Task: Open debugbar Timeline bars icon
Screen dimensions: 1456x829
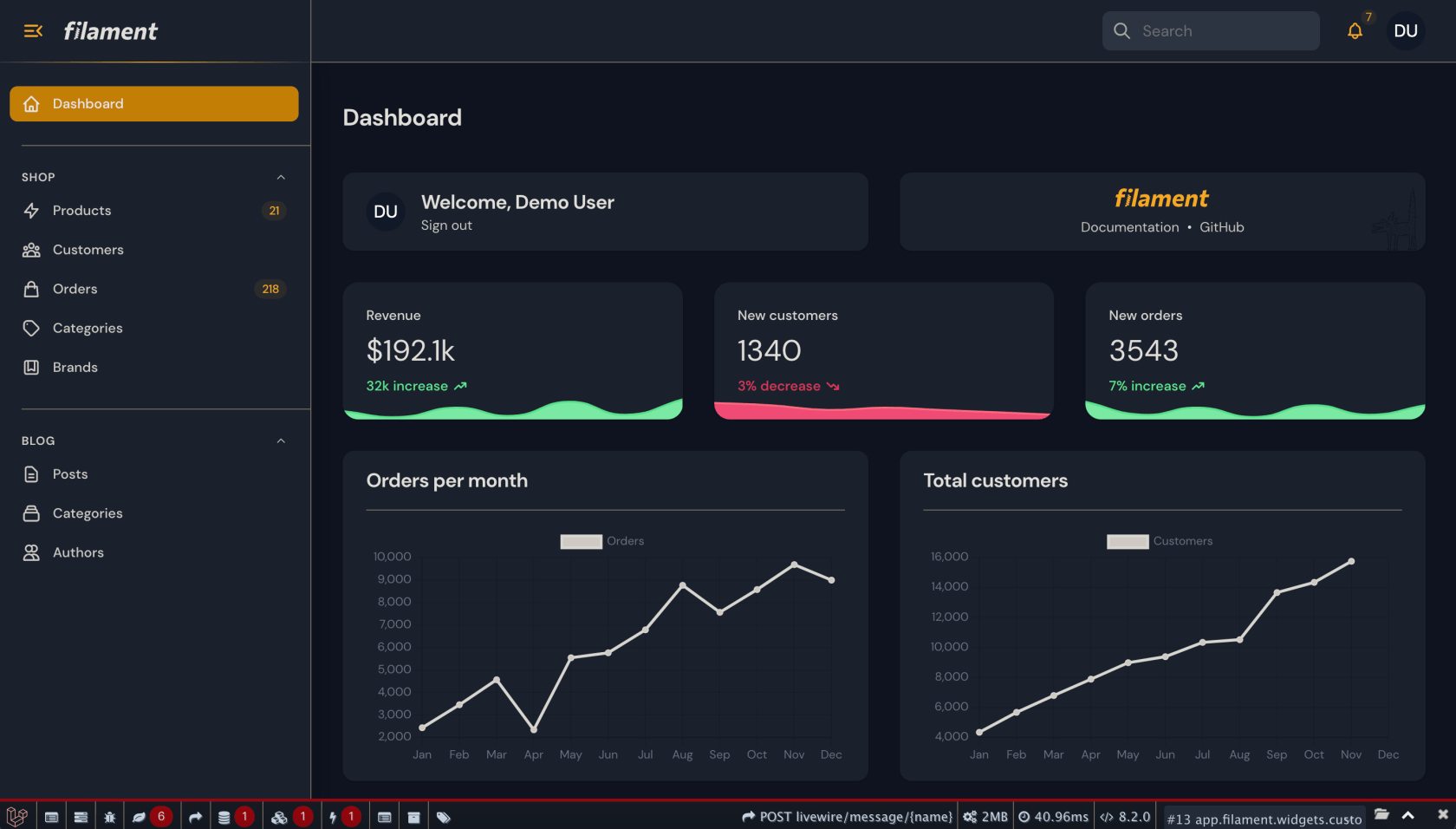Action: click(x=81, y=817)
